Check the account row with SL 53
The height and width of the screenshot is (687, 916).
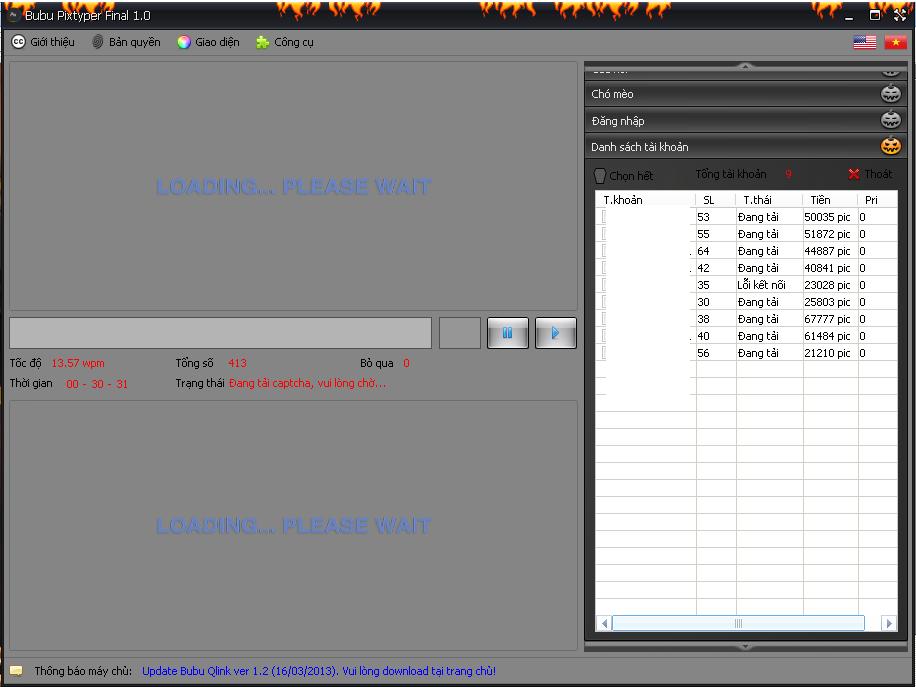click(604, 217)
